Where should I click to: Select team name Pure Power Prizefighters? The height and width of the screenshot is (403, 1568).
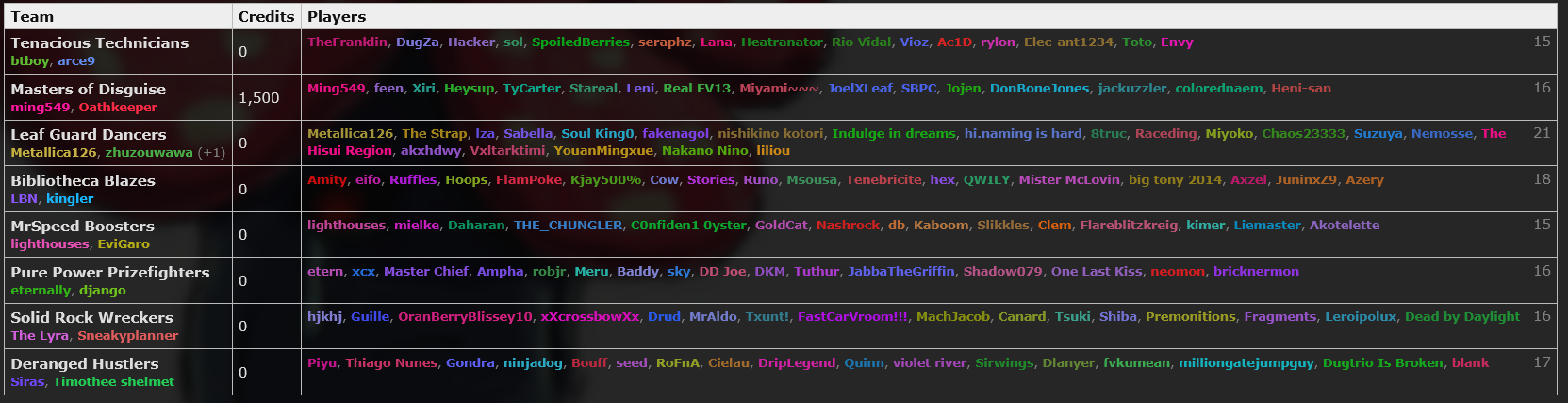click(x=110, y=272)
